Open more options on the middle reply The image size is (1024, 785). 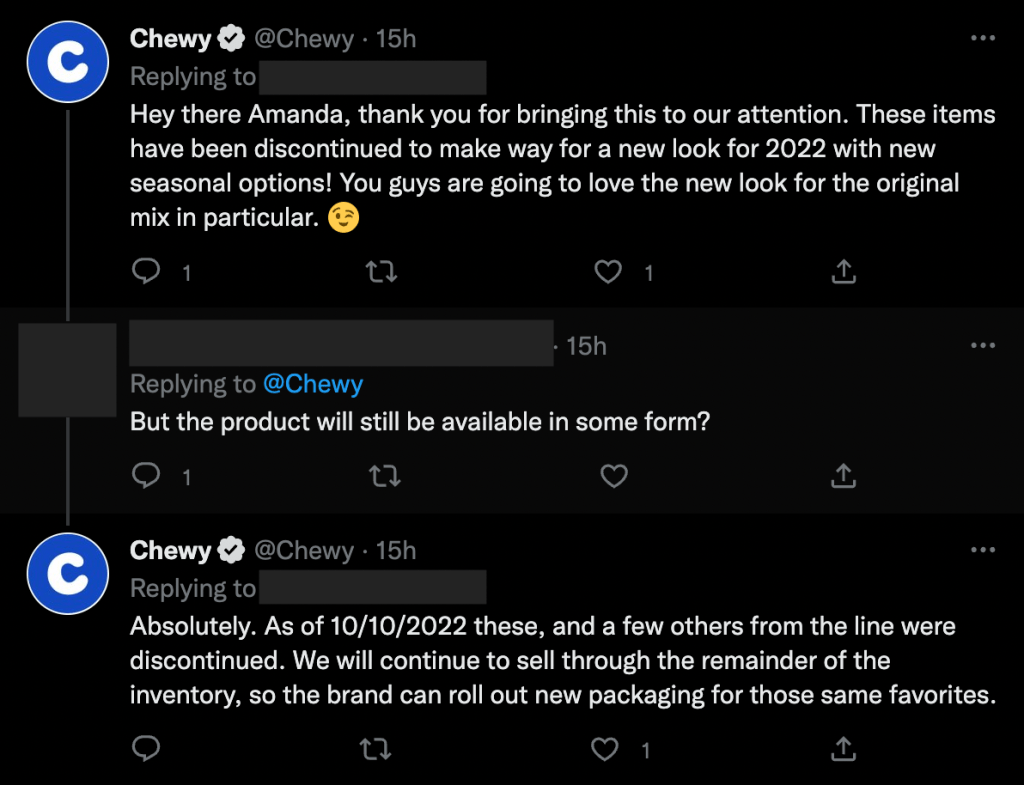coord(983,345)
